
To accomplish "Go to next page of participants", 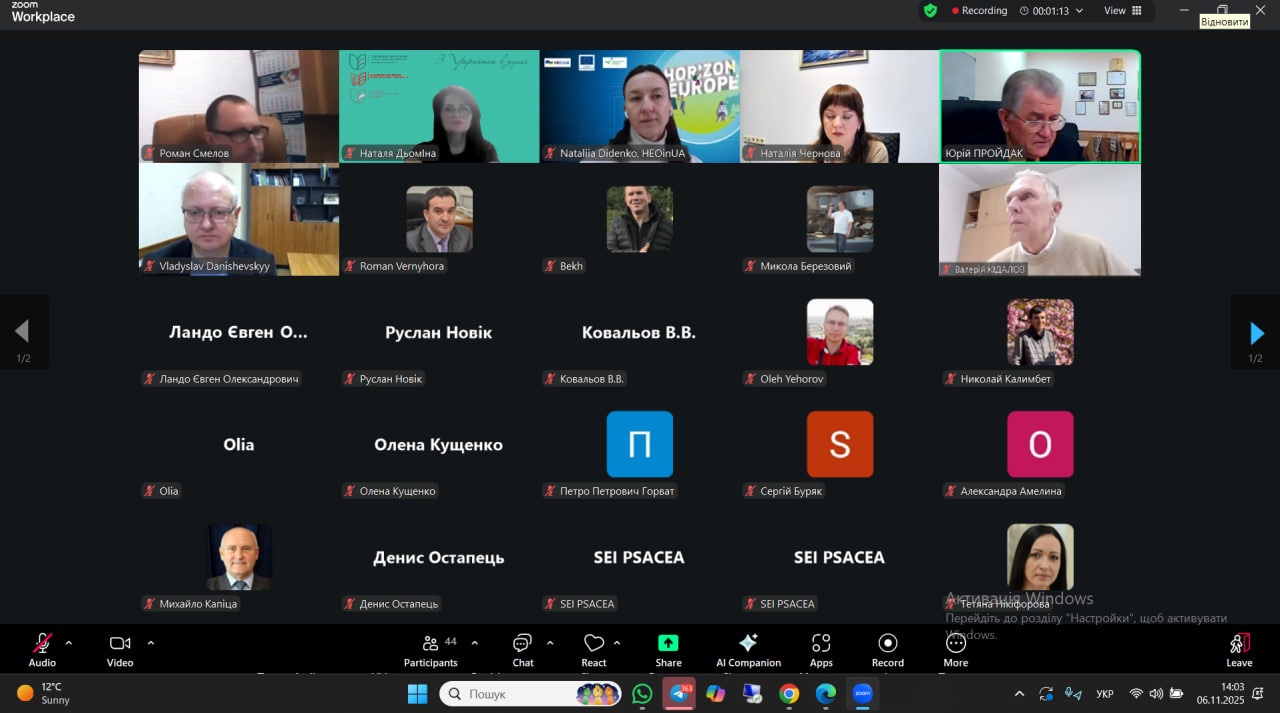I will point(1256,333).
